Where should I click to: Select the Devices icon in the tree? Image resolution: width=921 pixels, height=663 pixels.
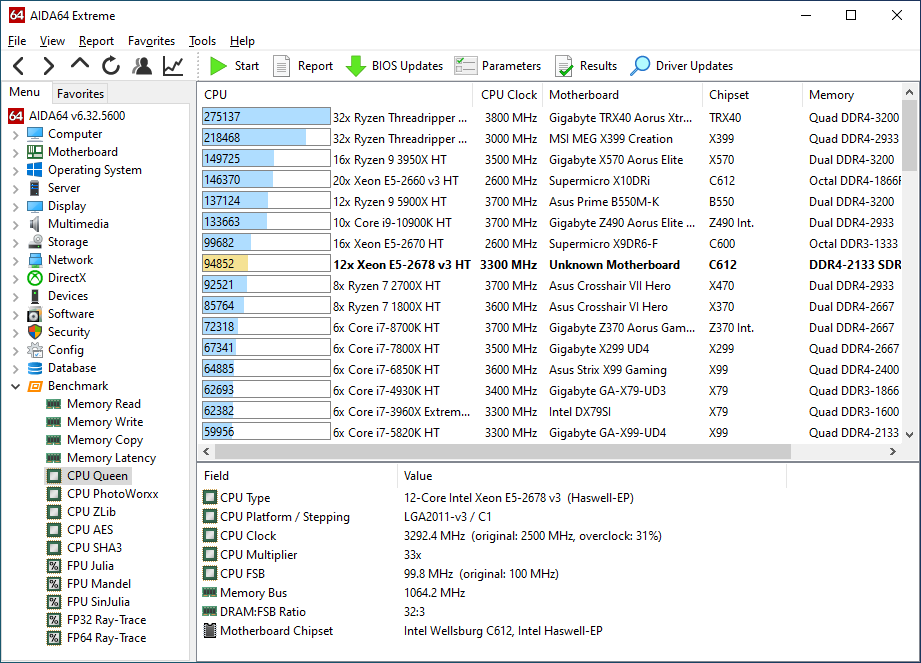click(35, 296)
